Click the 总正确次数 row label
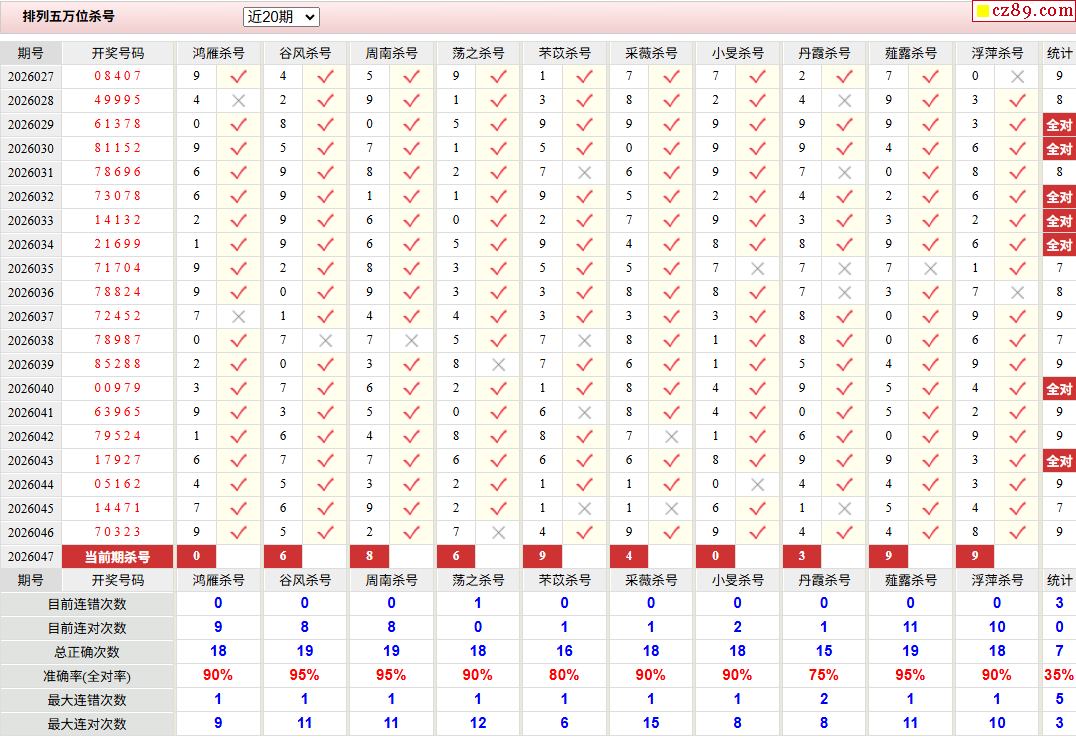This screenshot has width=1076, height=738. [x=87, y=653]
